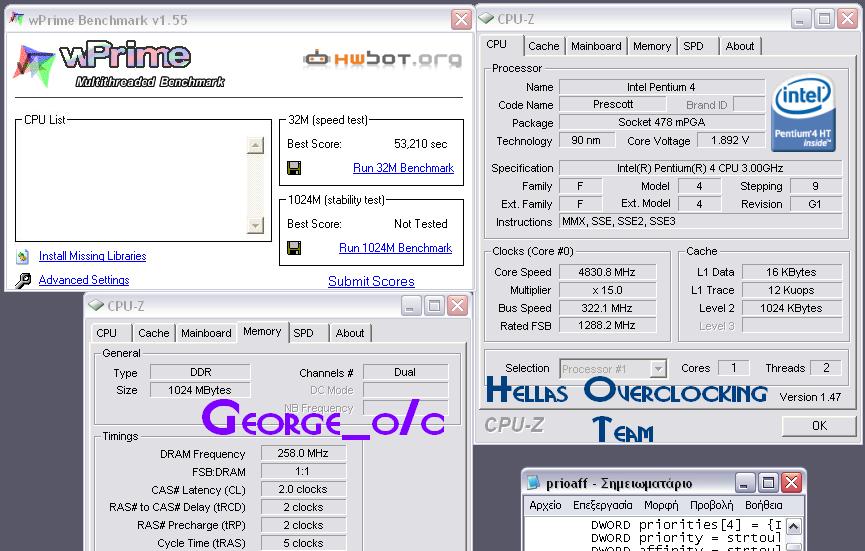Click the 32M best score 53,210 sec
865x551 pixels.
point(420,144)
